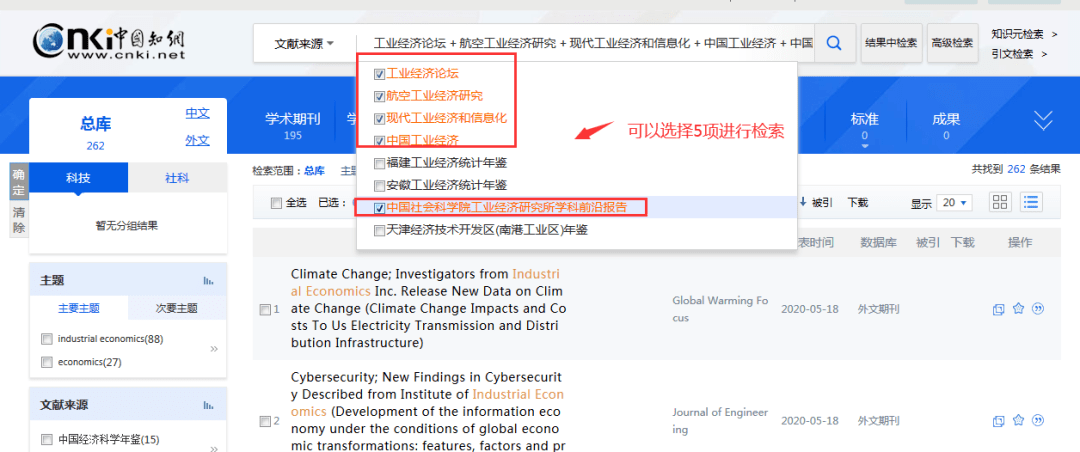
Task: Uncheck 现代工业经济和信息化 option
Action: [379, 119]
